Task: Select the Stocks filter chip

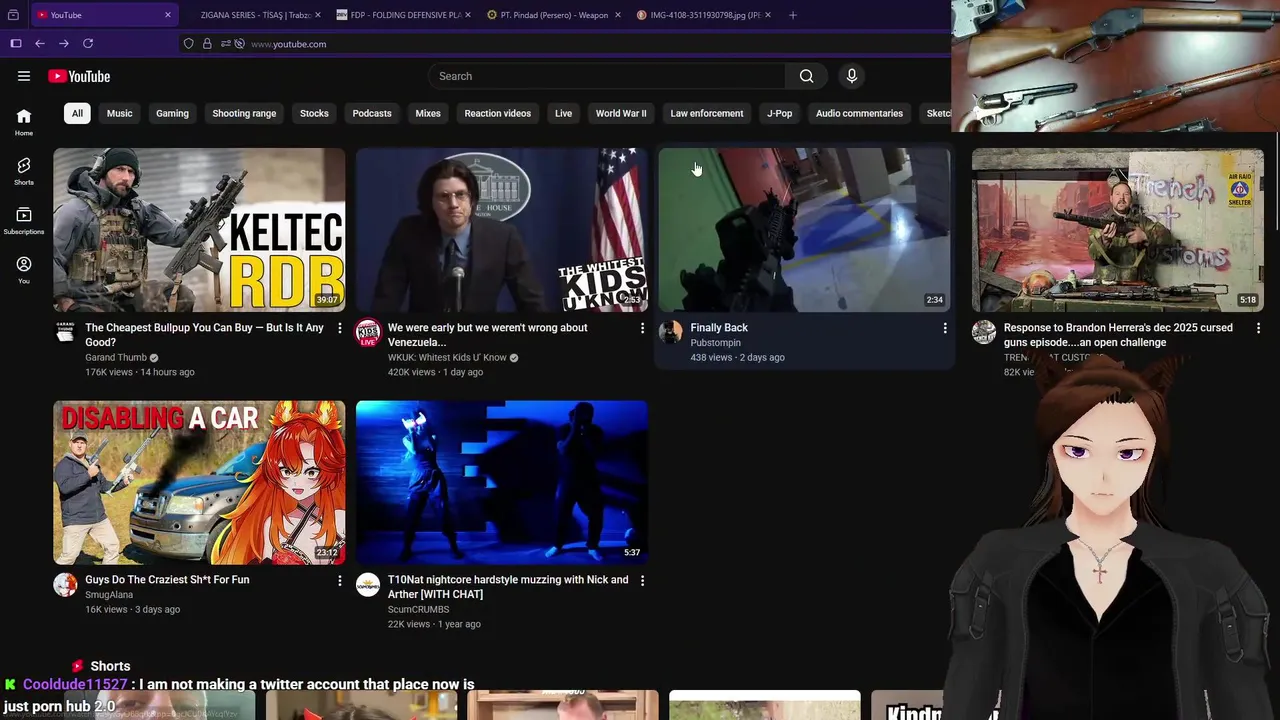Action: pyautogui.click(x=314, y=113)
